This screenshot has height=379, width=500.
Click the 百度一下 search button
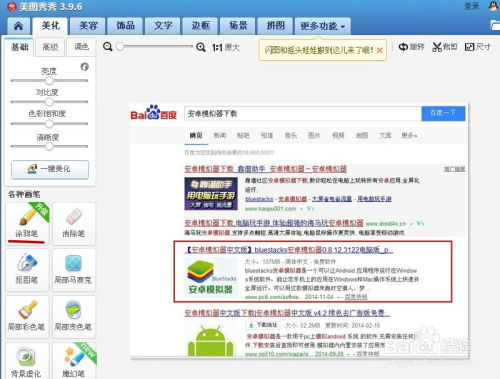click(x=443, y=113)
